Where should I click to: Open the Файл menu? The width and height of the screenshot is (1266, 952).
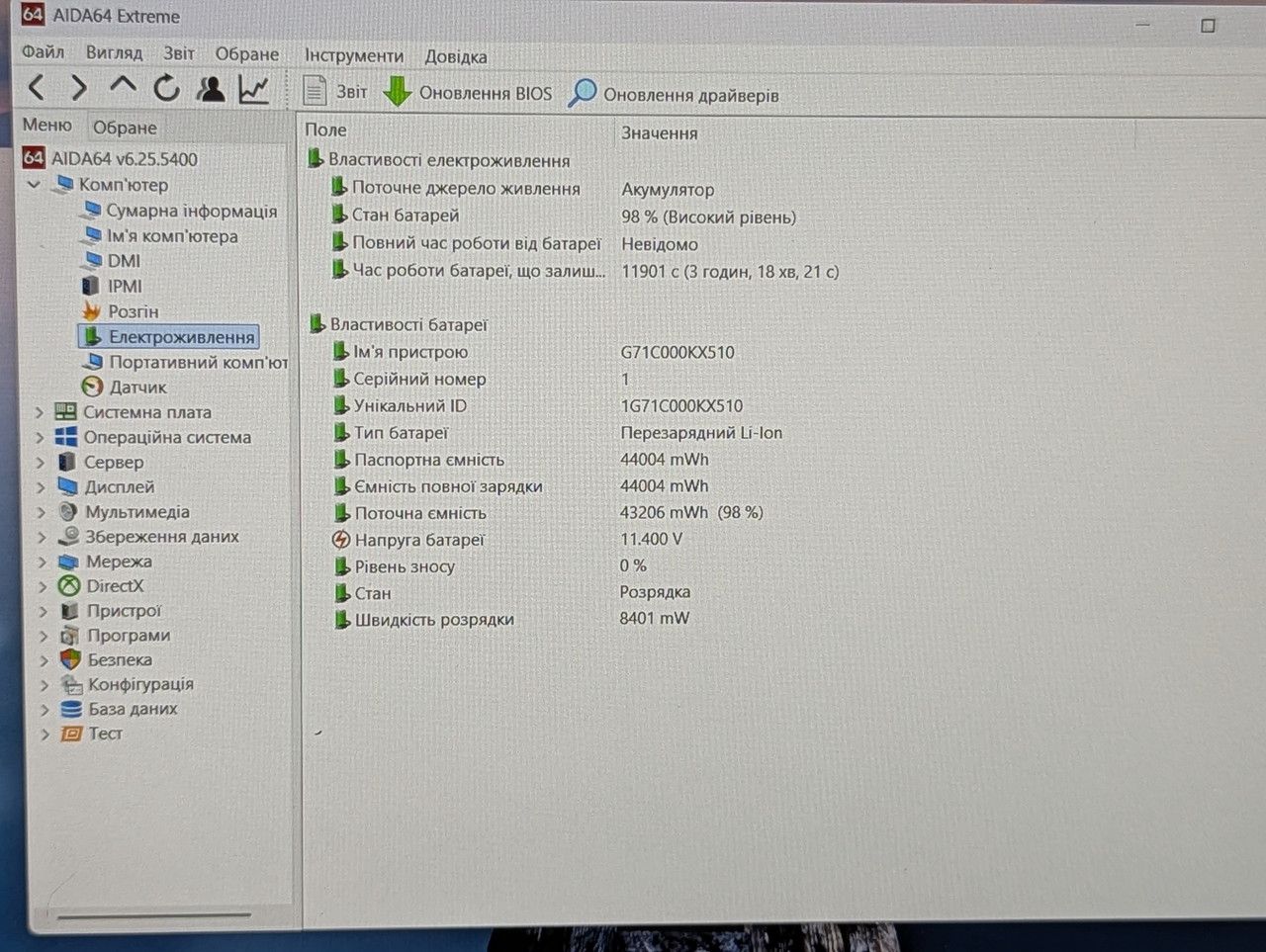click(43, 52)
